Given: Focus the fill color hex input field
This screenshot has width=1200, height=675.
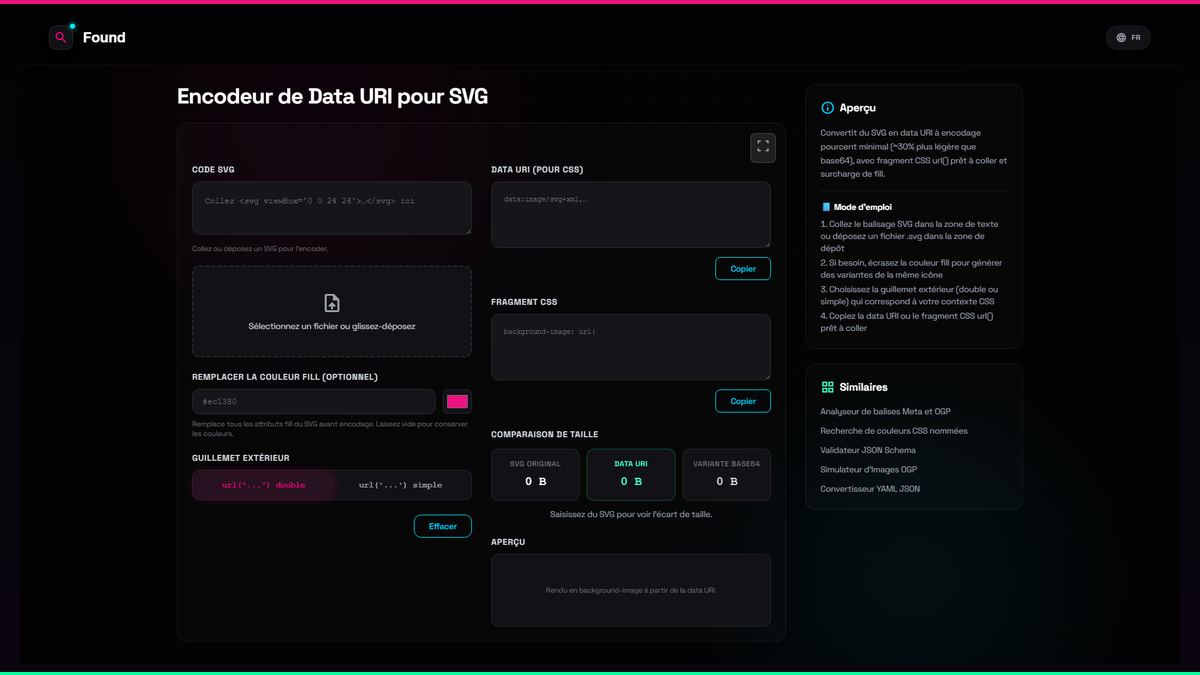Looking at the screenshot, I should (314, 401).
